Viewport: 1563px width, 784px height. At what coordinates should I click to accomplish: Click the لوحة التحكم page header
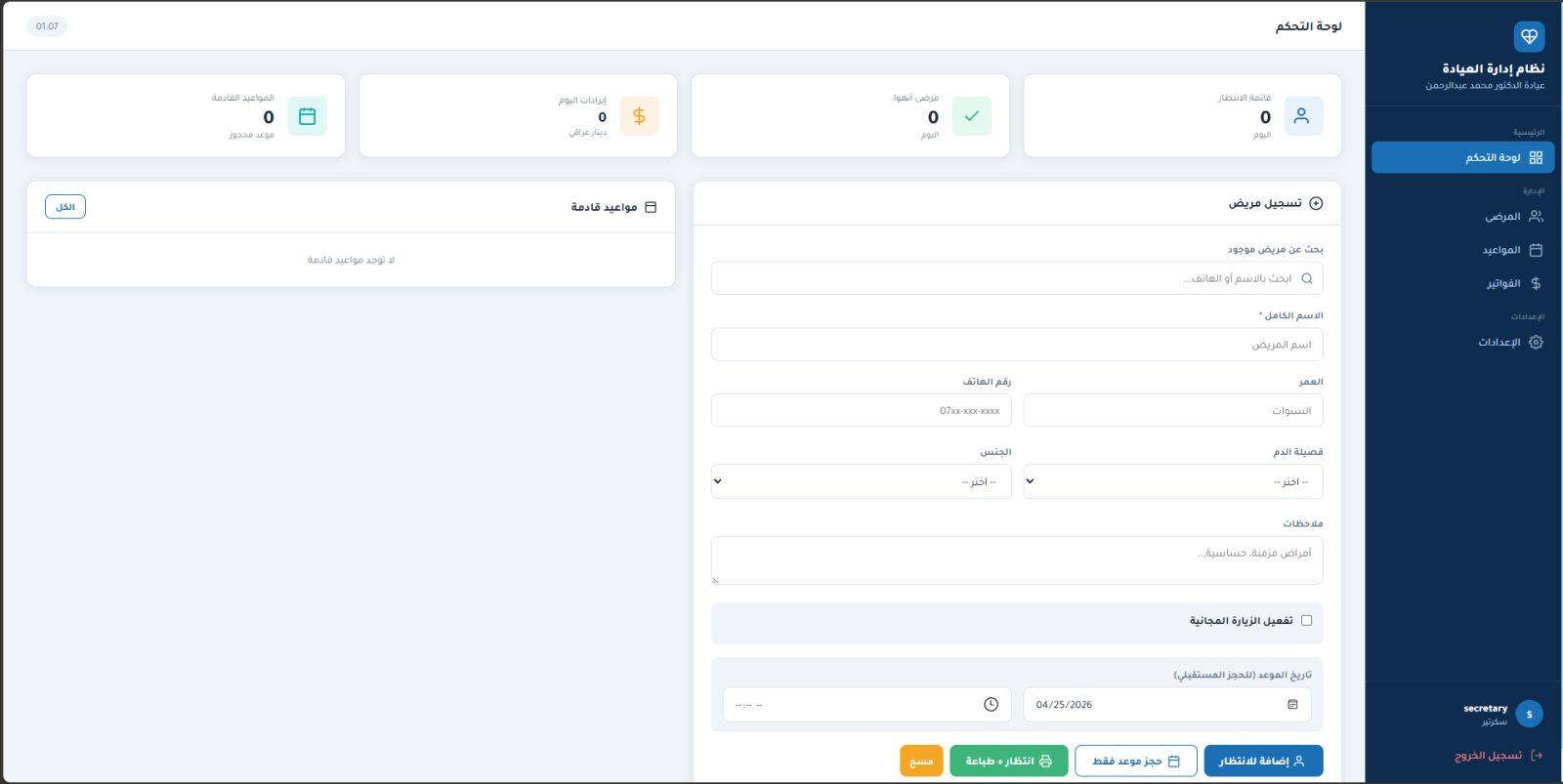point(1308,26)
